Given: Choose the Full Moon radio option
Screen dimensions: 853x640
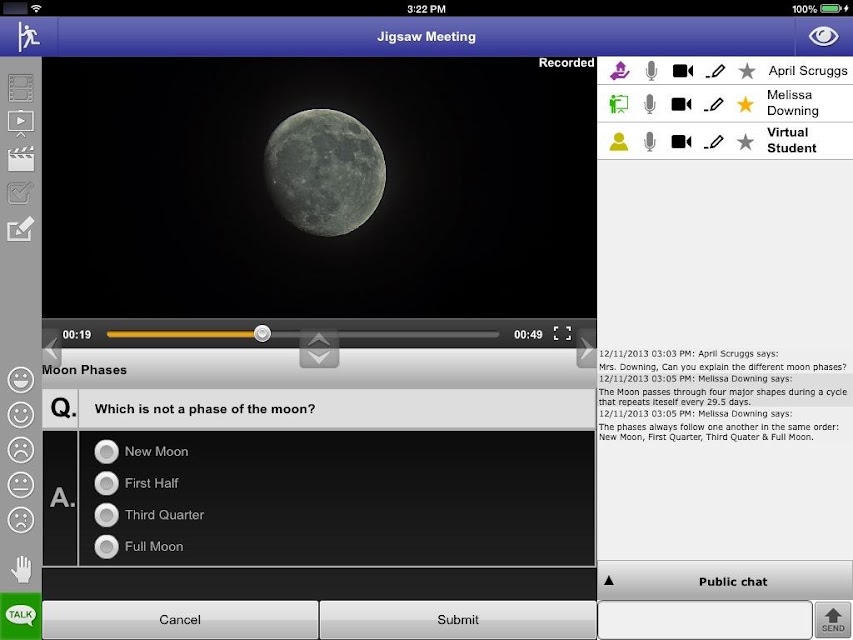Looking at the screenshot, I should tap(106, 547).
